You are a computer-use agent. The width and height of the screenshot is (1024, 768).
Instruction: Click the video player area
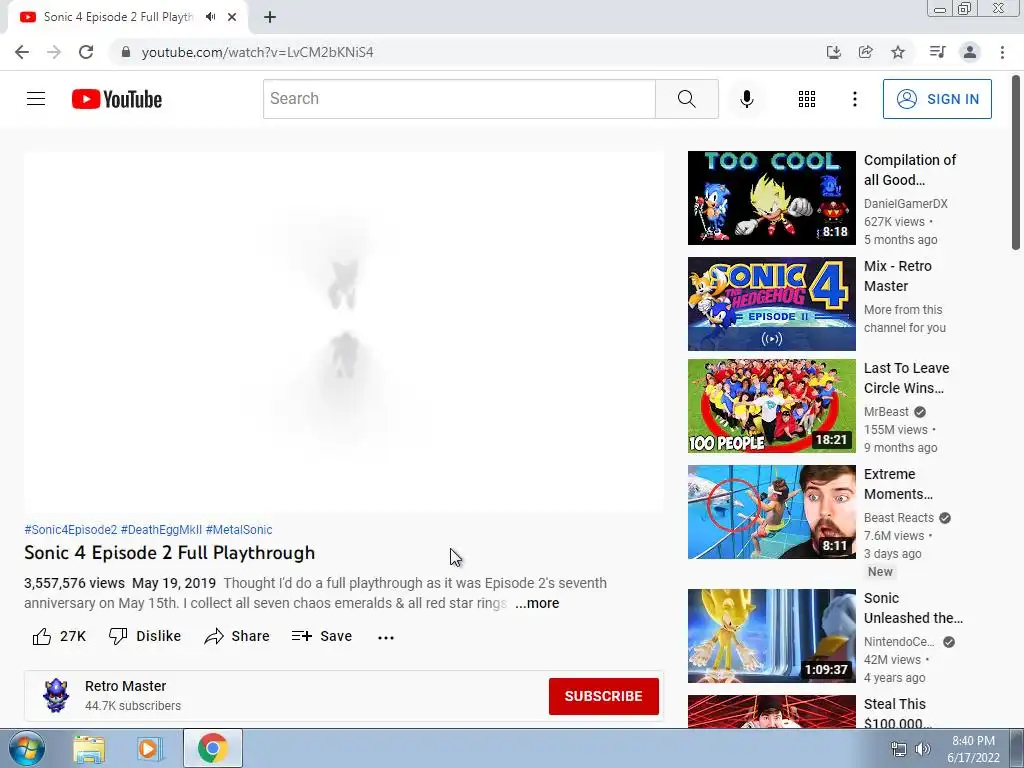pos(344,332)
